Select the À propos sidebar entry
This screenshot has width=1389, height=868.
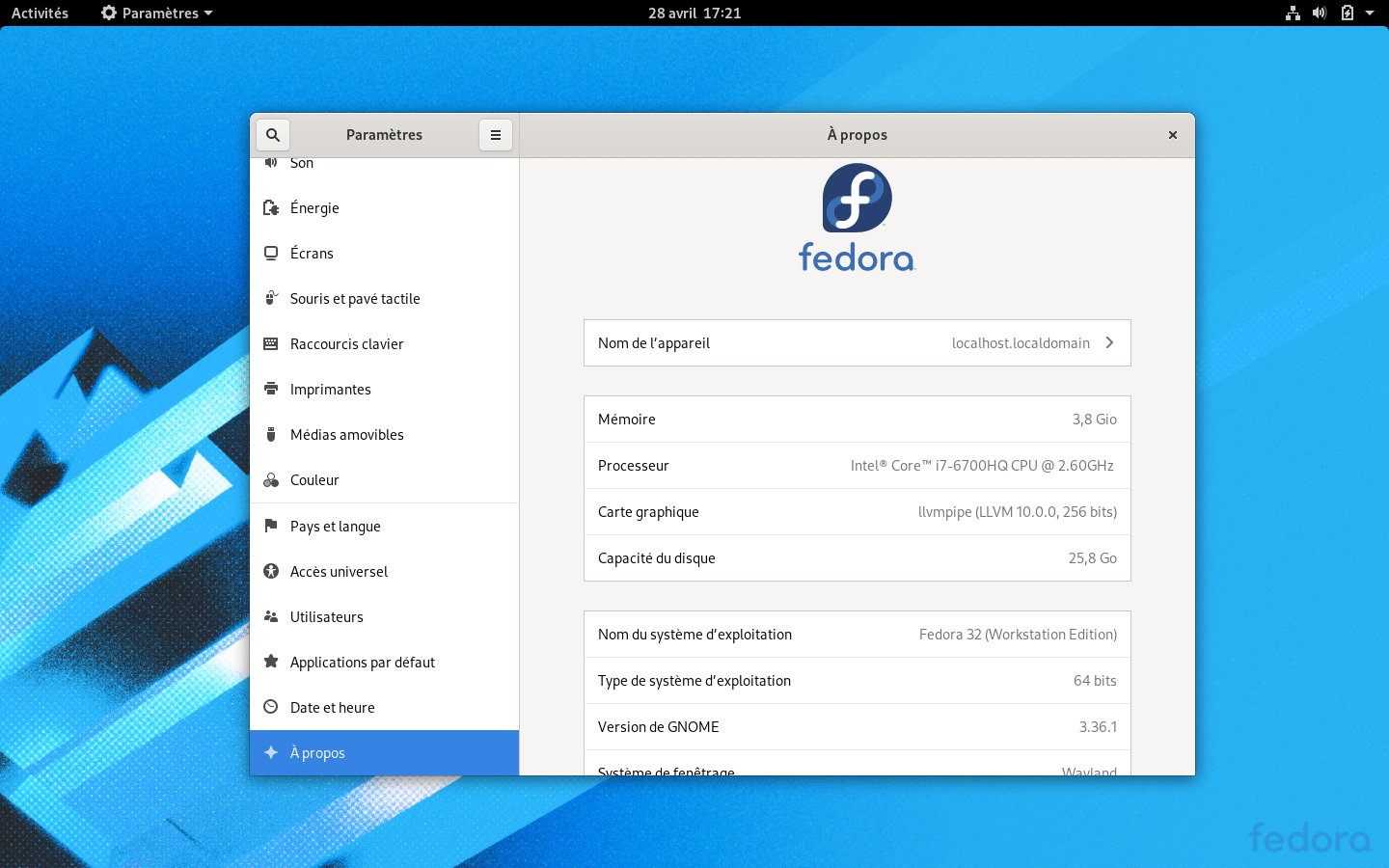[384, 753]
